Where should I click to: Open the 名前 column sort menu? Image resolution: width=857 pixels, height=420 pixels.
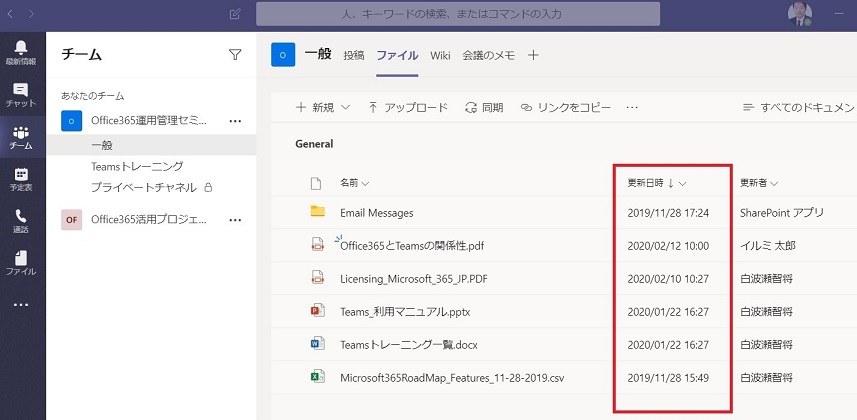coord(355,183)
